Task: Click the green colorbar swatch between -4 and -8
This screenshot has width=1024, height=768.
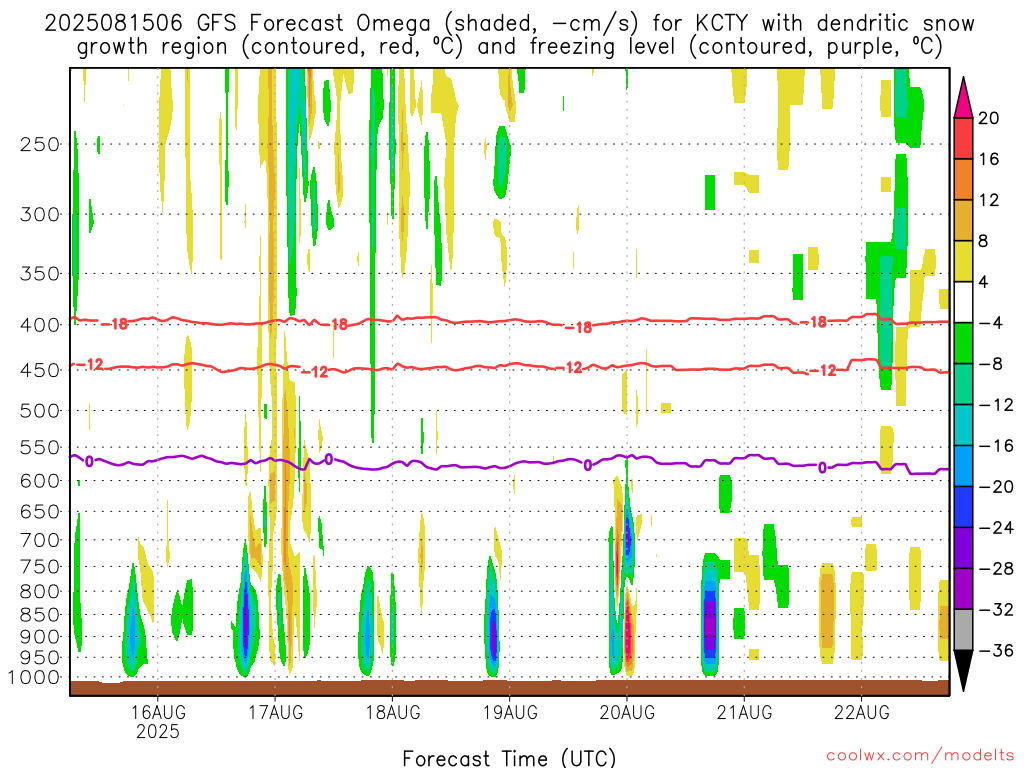Action: point(963,343)
